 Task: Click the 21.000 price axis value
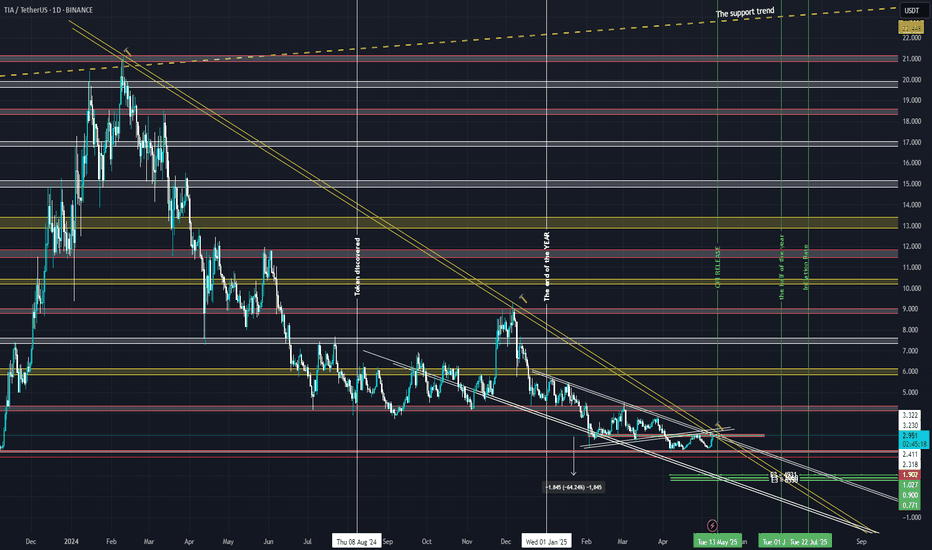point(911,59)
